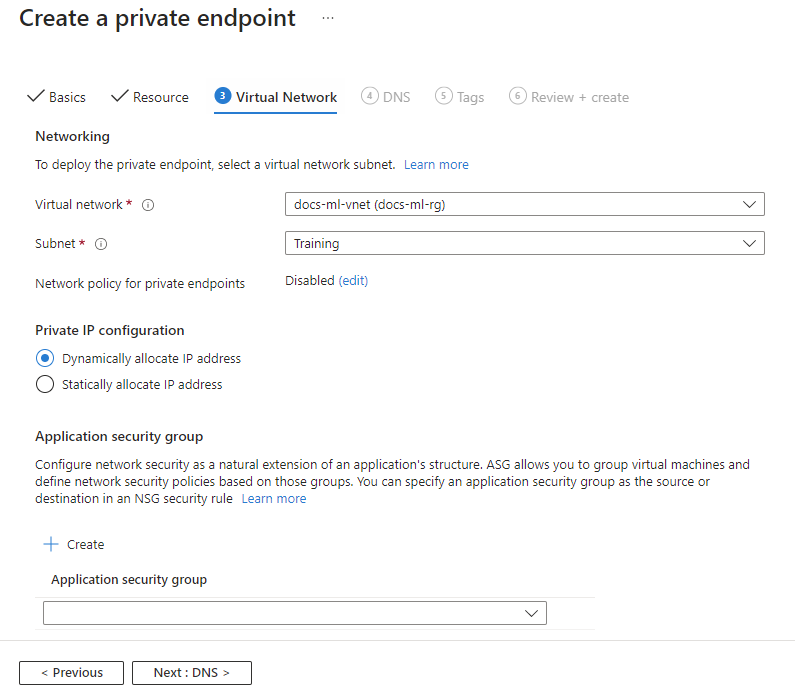Click the step 3 circle icon for Virtual Network

point(222,96)
